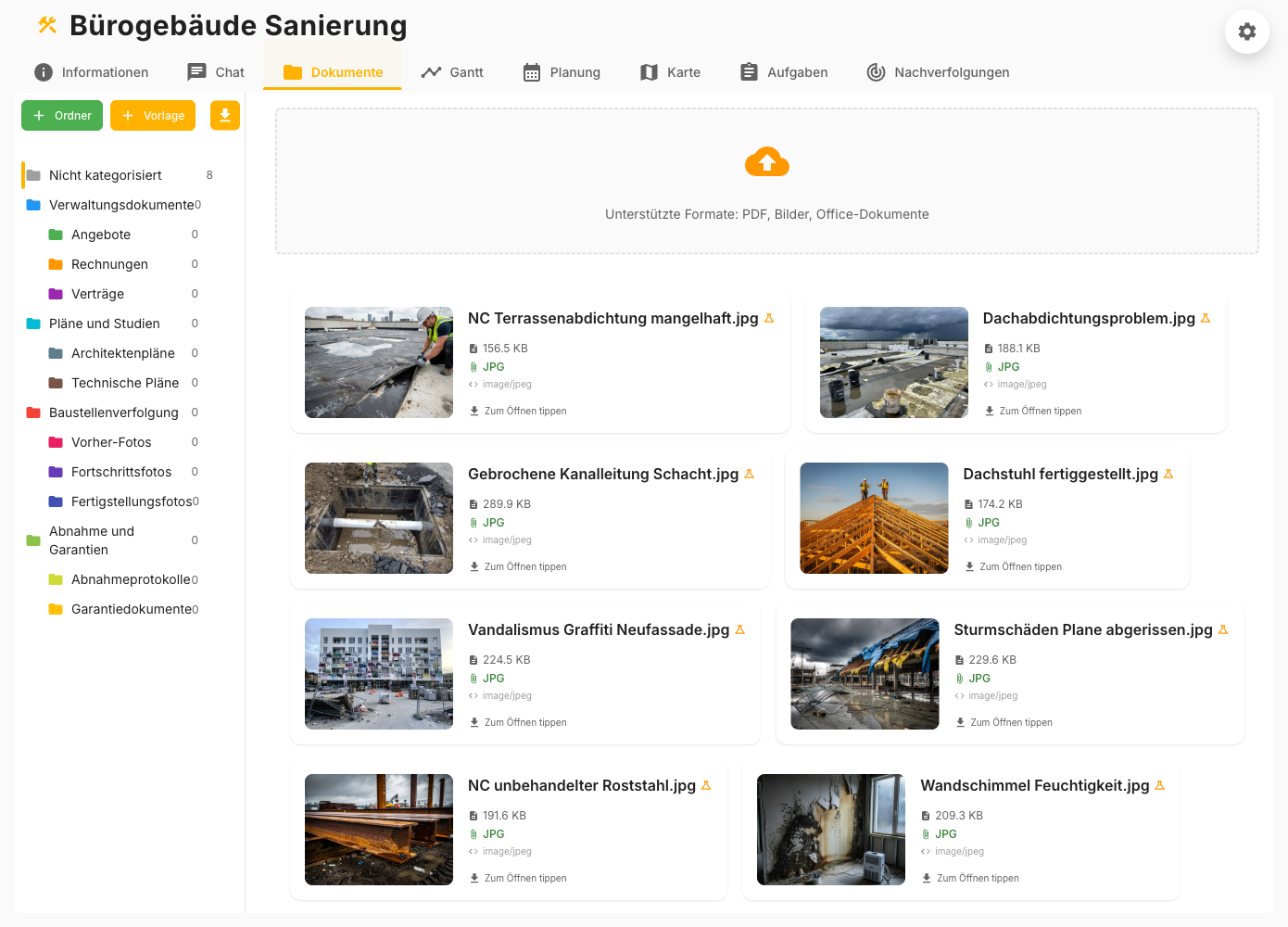Switch to the Gantt tab
Image resolution: width=1288 pixels, height=927 pixels.
[x=452, y=72]
